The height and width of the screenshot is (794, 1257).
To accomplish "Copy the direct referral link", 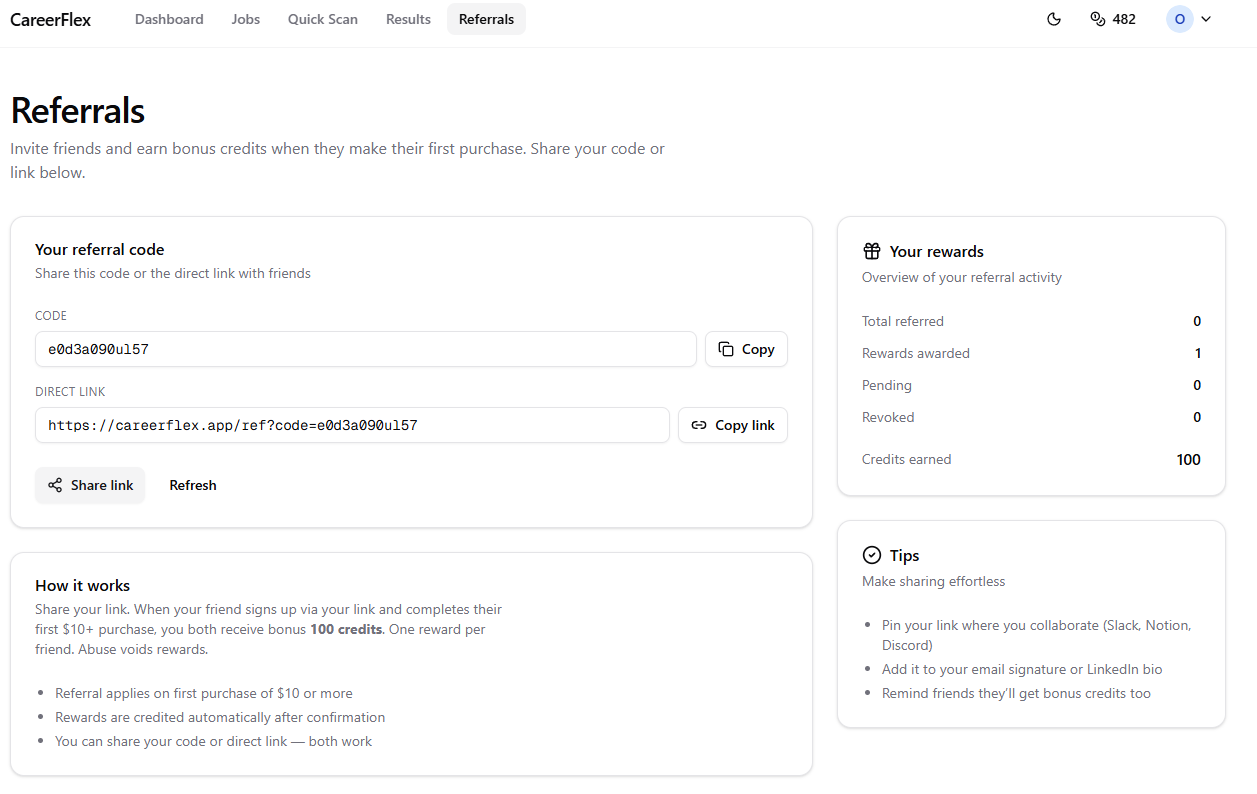I will click(x=733, y=425).
